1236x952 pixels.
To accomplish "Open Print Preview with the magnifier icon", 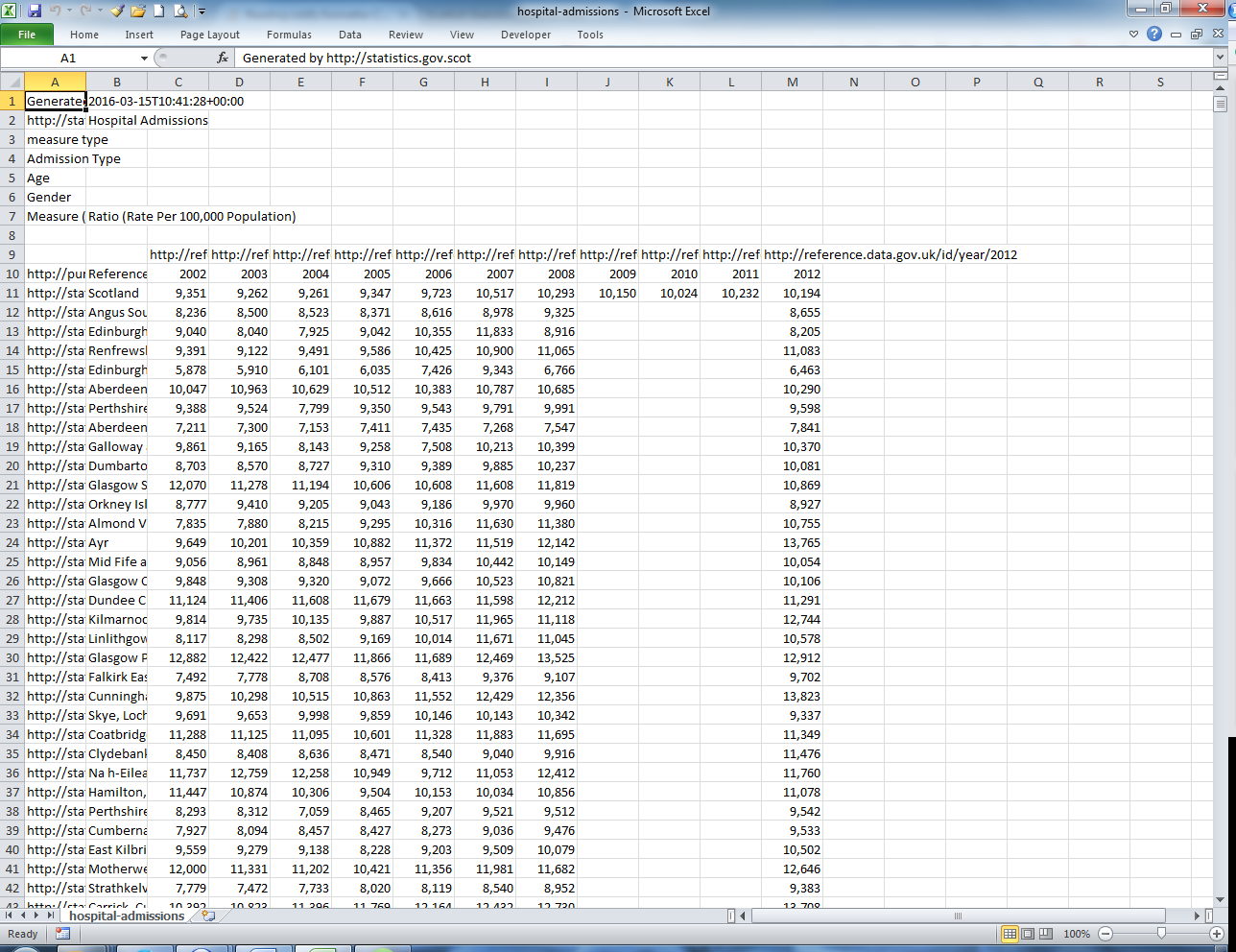I will click(x=180, y=12).
